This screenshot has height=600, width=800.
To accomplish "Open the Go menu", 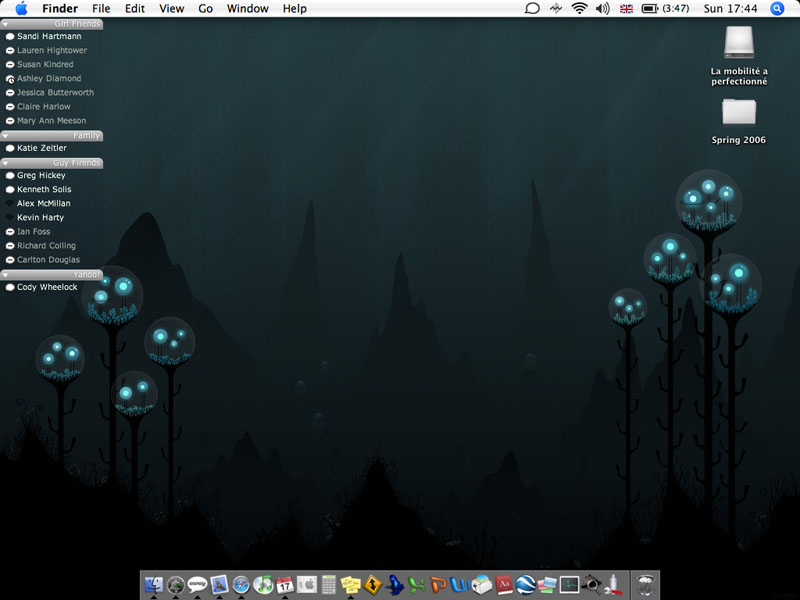I will (205, 9).
